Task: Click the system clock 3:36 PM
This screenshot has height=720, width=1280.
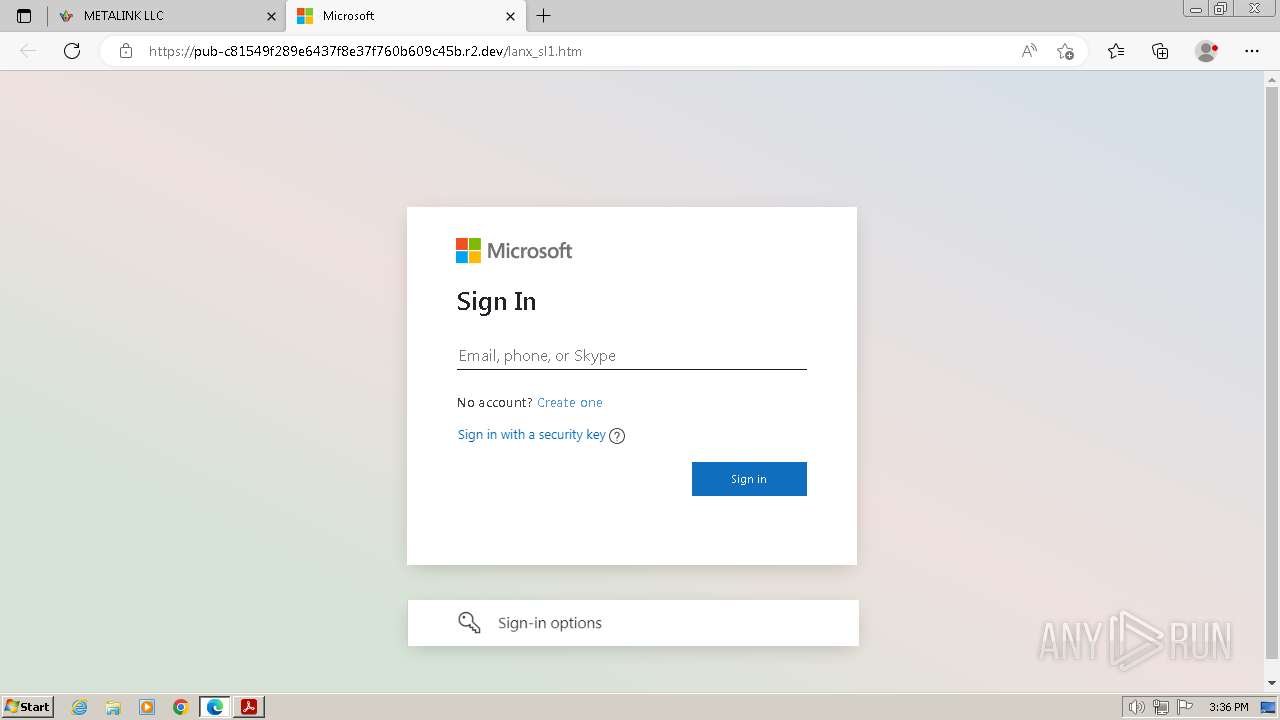Action: [1228, 707]
